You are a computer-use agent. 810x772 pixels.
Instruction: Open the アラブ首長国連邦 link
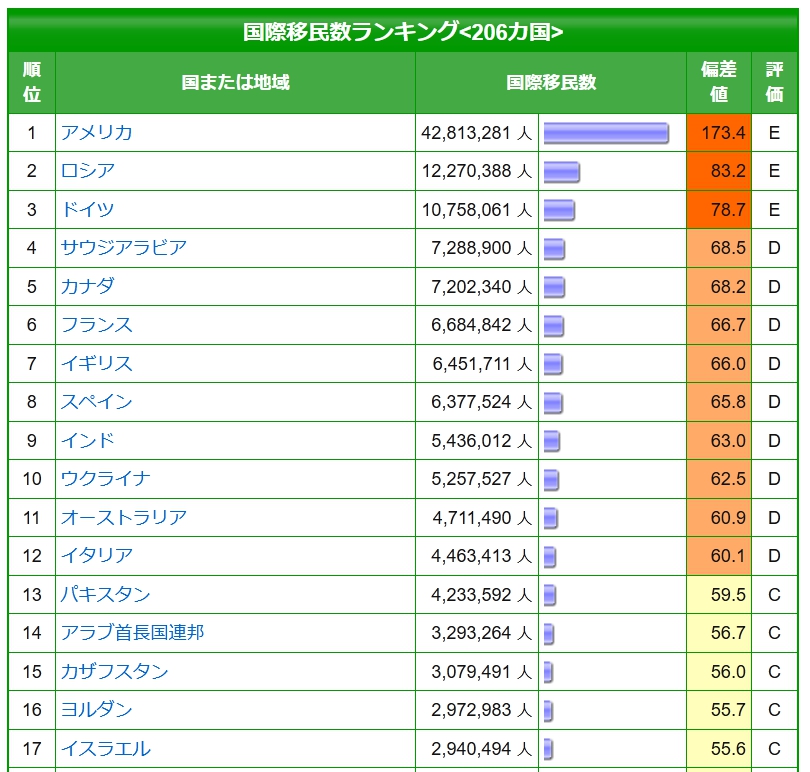132,633
